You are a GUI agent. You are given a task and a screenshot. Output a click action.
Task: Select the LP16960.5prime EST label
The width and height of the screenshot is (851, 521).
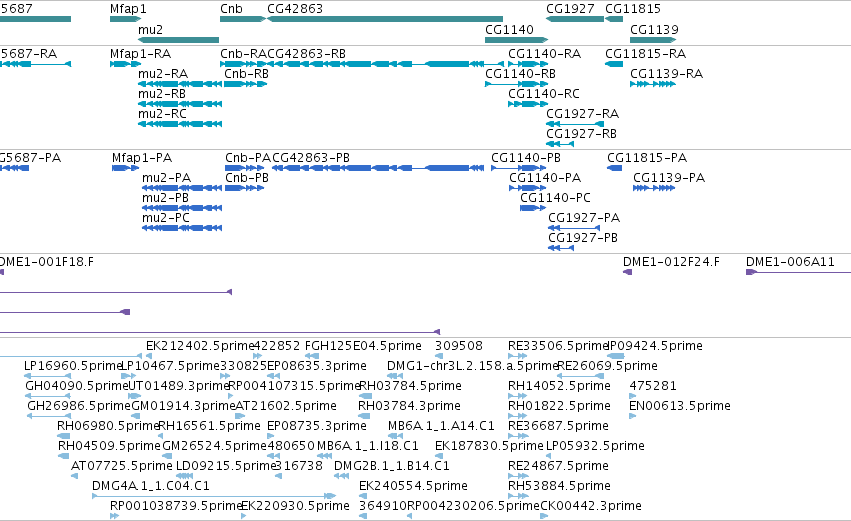[x=72, y=366]
